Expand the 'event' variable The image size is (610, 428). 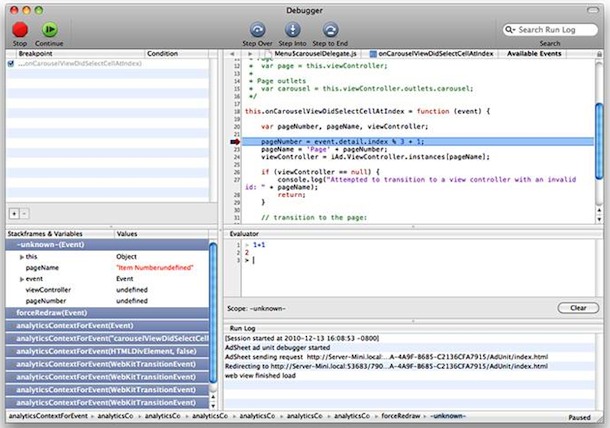click(x=22, y=279)
